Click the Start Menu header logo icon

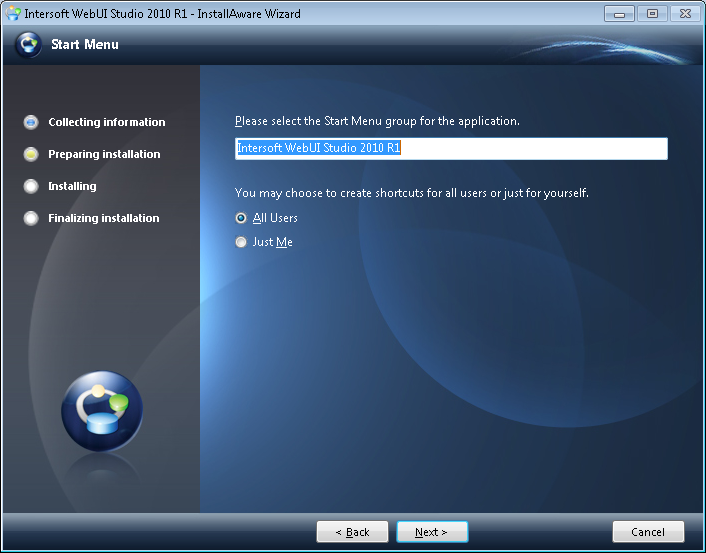click(29, 45)
